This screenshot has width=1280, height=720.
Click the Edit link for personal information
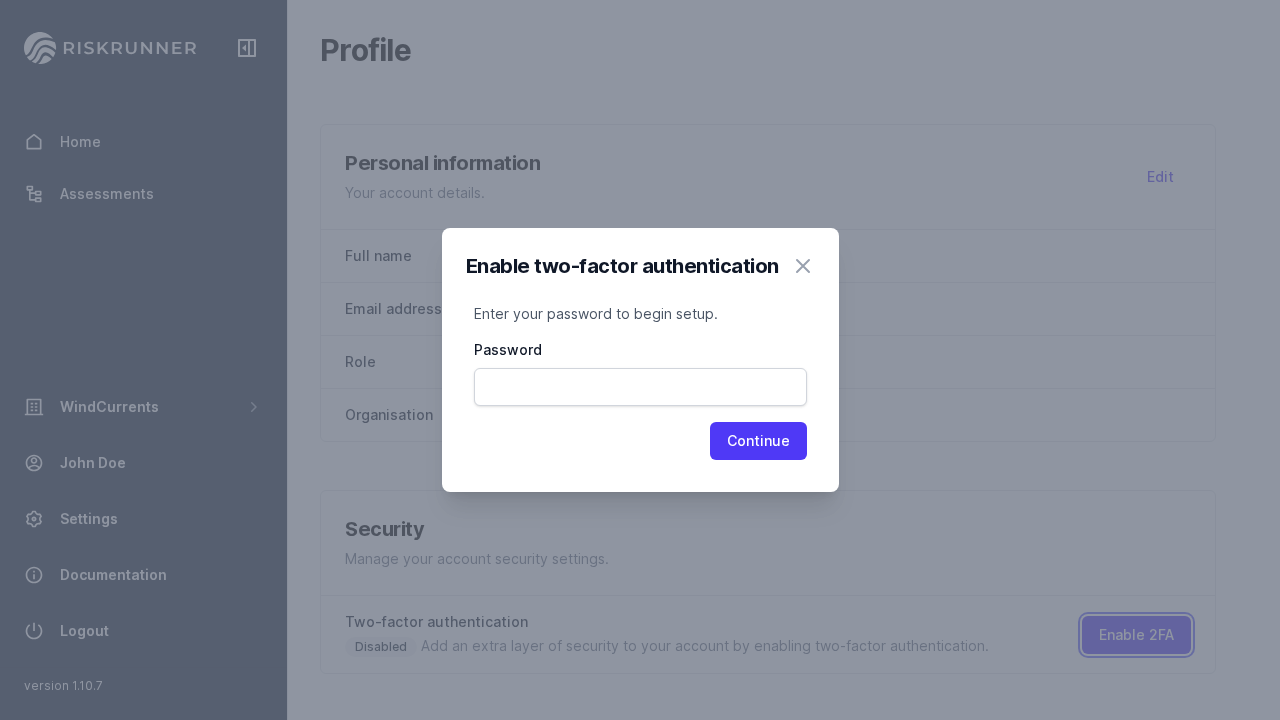point(1160,177)
